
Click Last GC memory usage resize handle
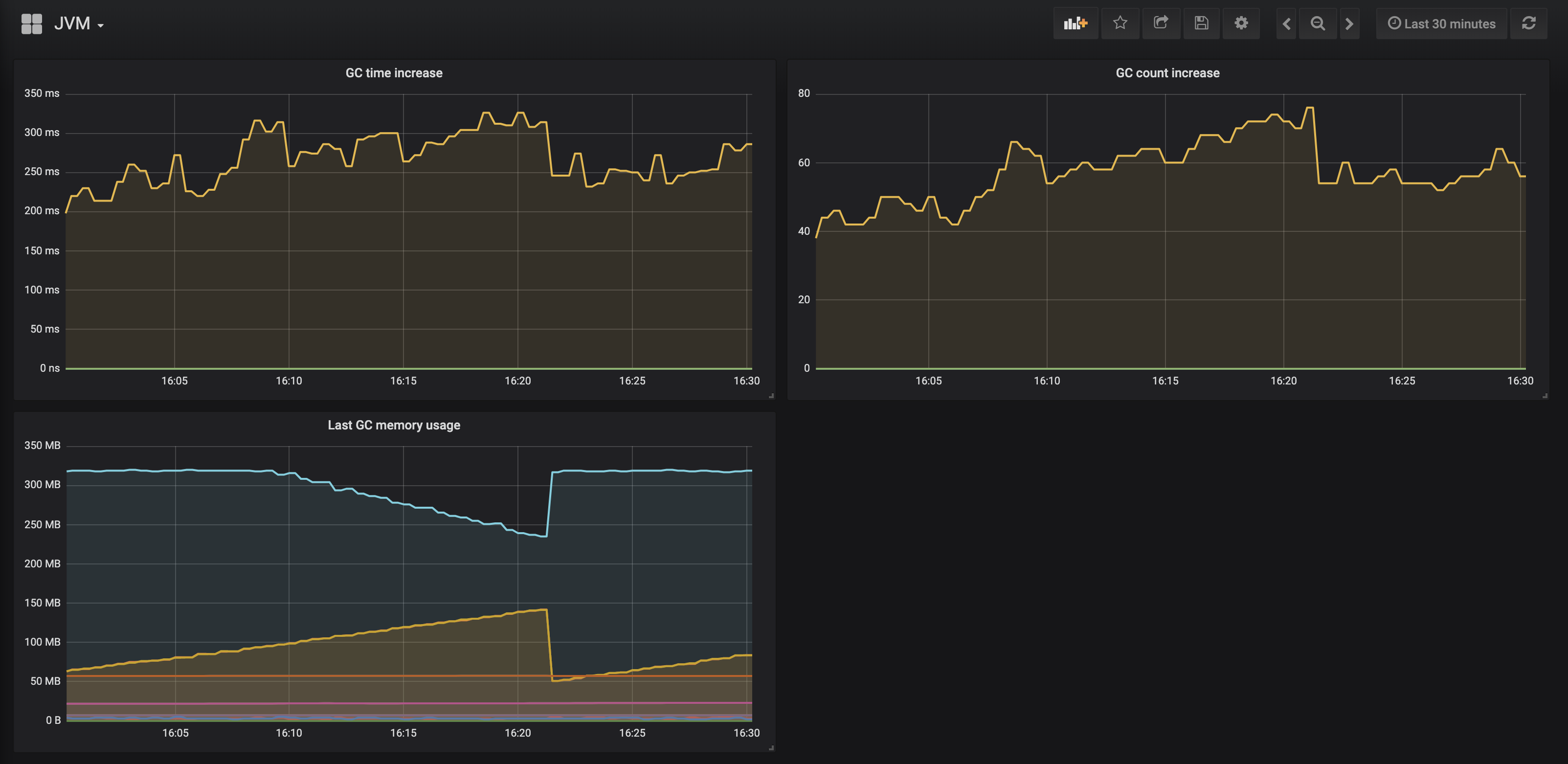[771, 747]
